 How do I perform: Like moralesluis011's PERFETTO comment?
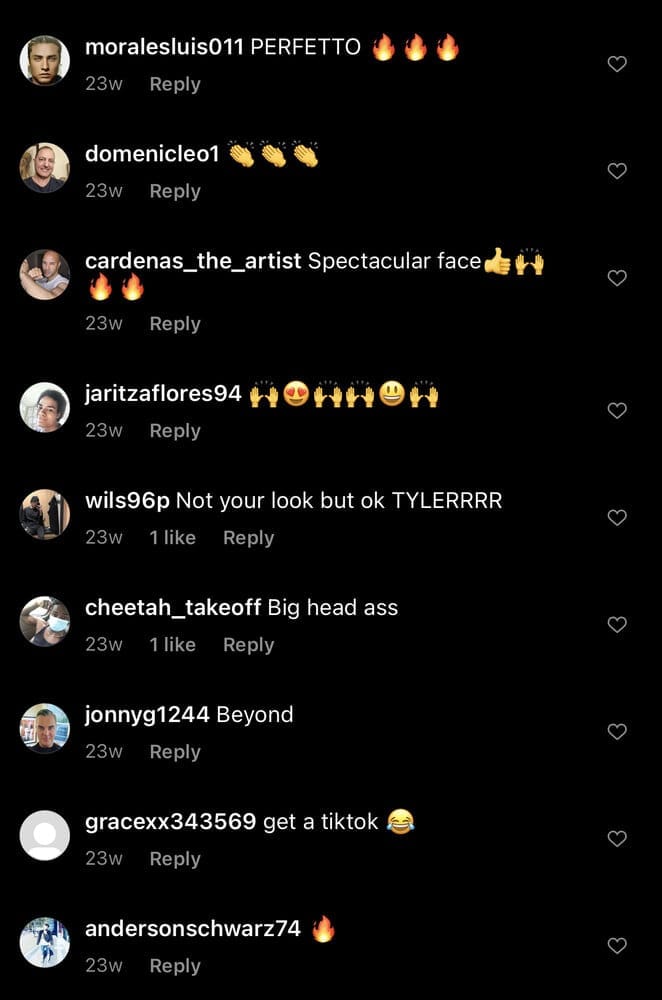coord(617,64)
